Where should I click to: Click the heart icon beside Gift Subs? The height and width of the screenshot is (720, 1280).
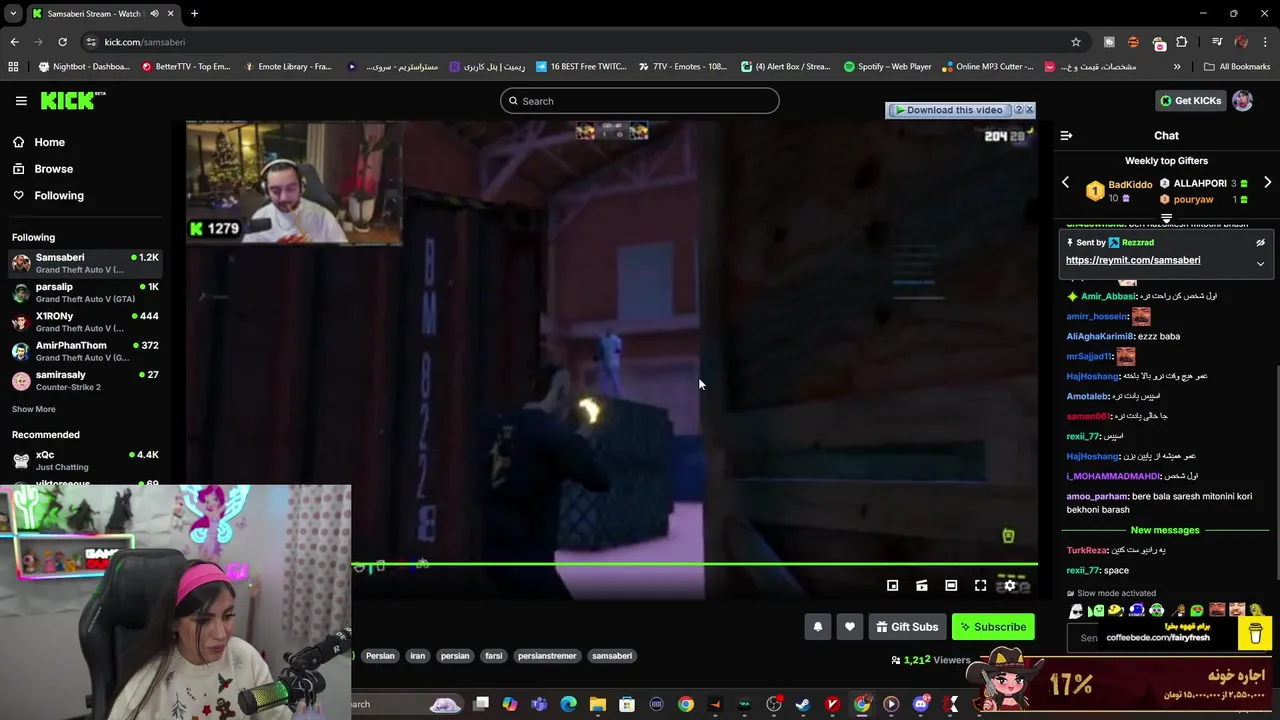pos(849,627)
